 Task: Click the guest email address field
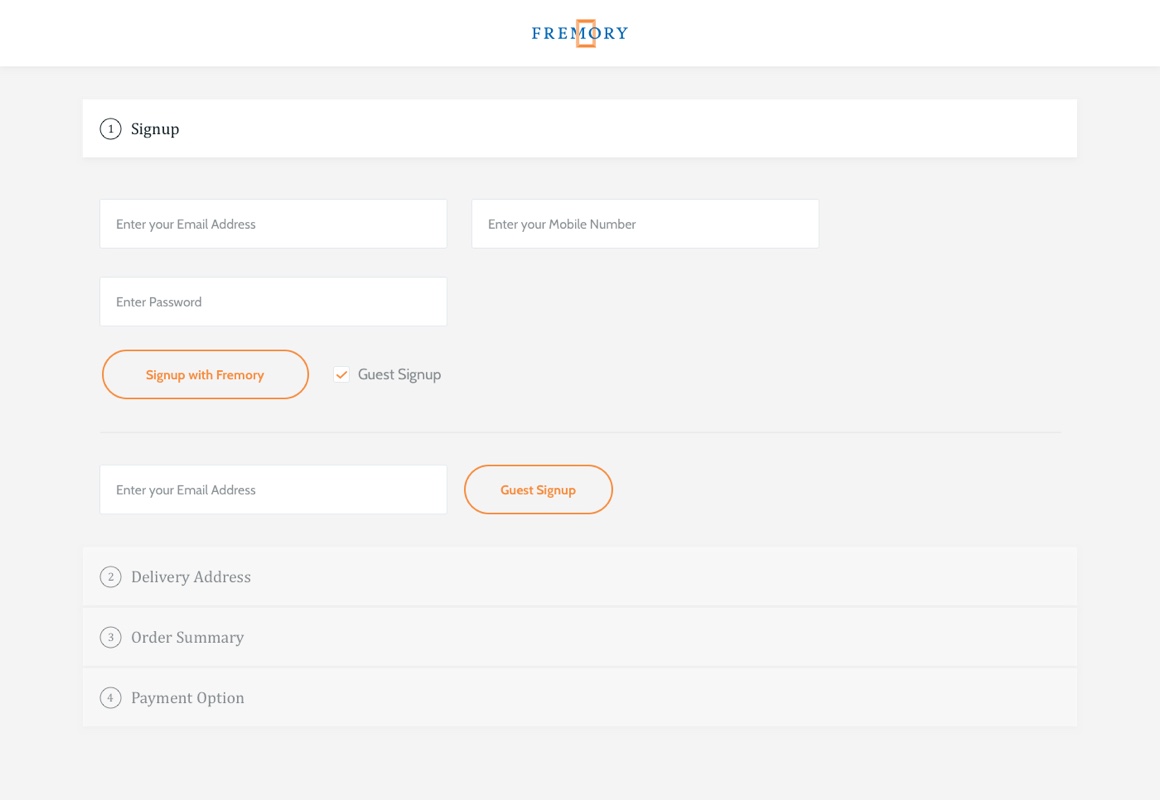[273, 490]
